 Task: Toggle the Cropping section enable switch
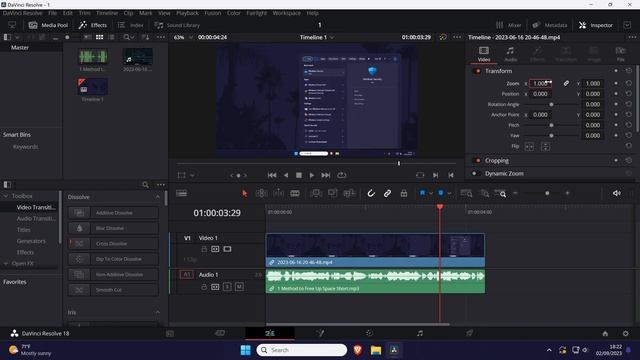tap(476, 160)
